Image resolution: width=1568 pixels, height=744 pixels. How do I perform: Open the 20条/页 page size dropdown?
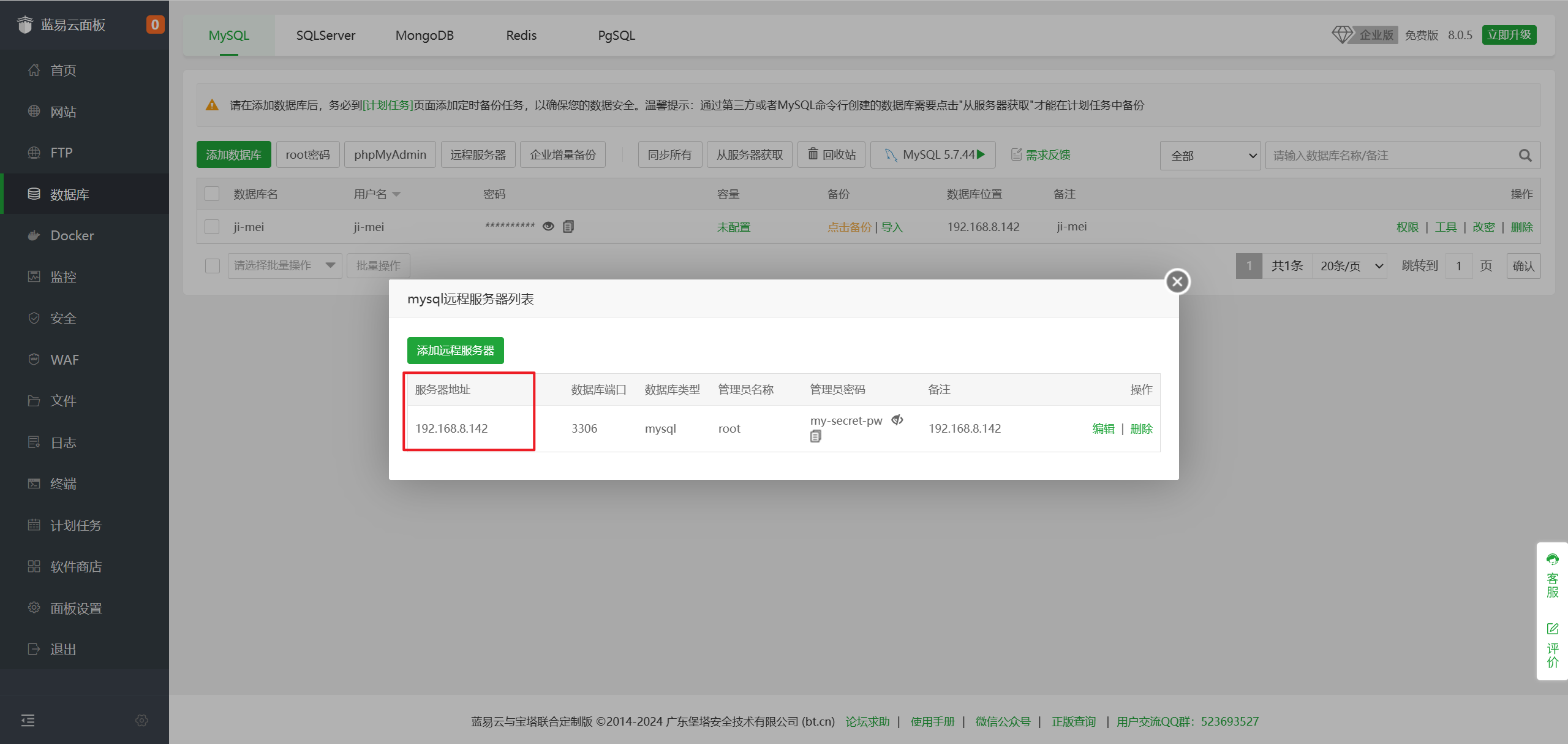1350,266
